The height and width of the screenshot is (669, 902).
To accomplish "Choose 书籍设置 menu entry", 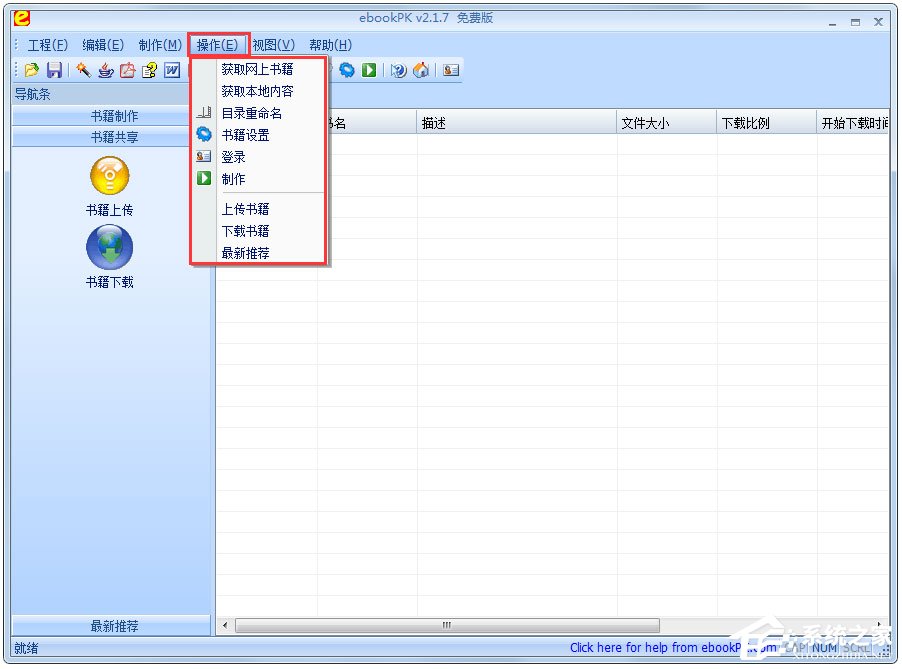I will pos(258,135).
